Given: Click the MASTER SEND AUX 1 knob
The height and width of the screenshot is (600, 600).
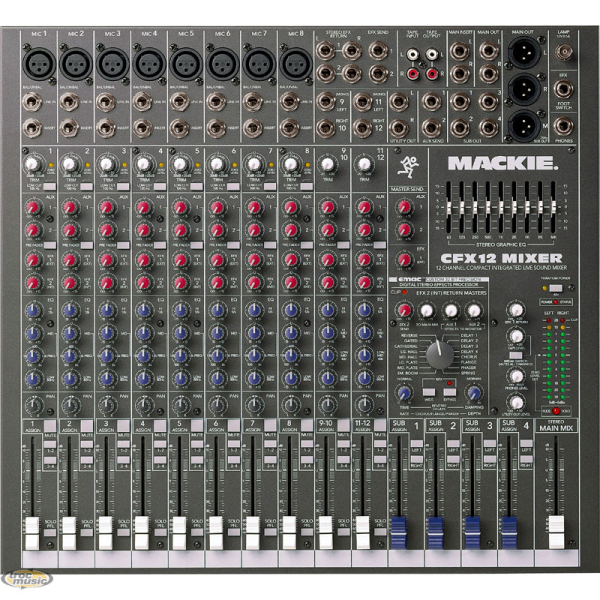Looking at the screenshot, I should point(404,207).
